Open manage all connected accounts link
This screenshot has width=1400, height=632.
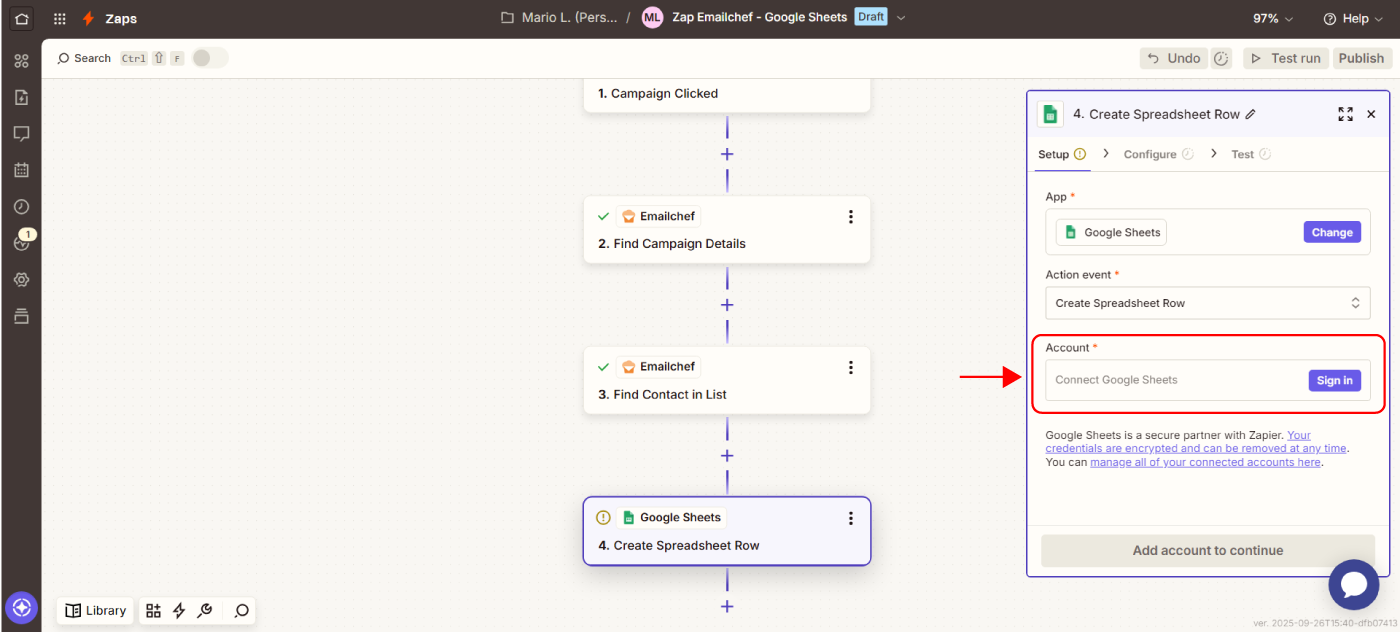1205,462
